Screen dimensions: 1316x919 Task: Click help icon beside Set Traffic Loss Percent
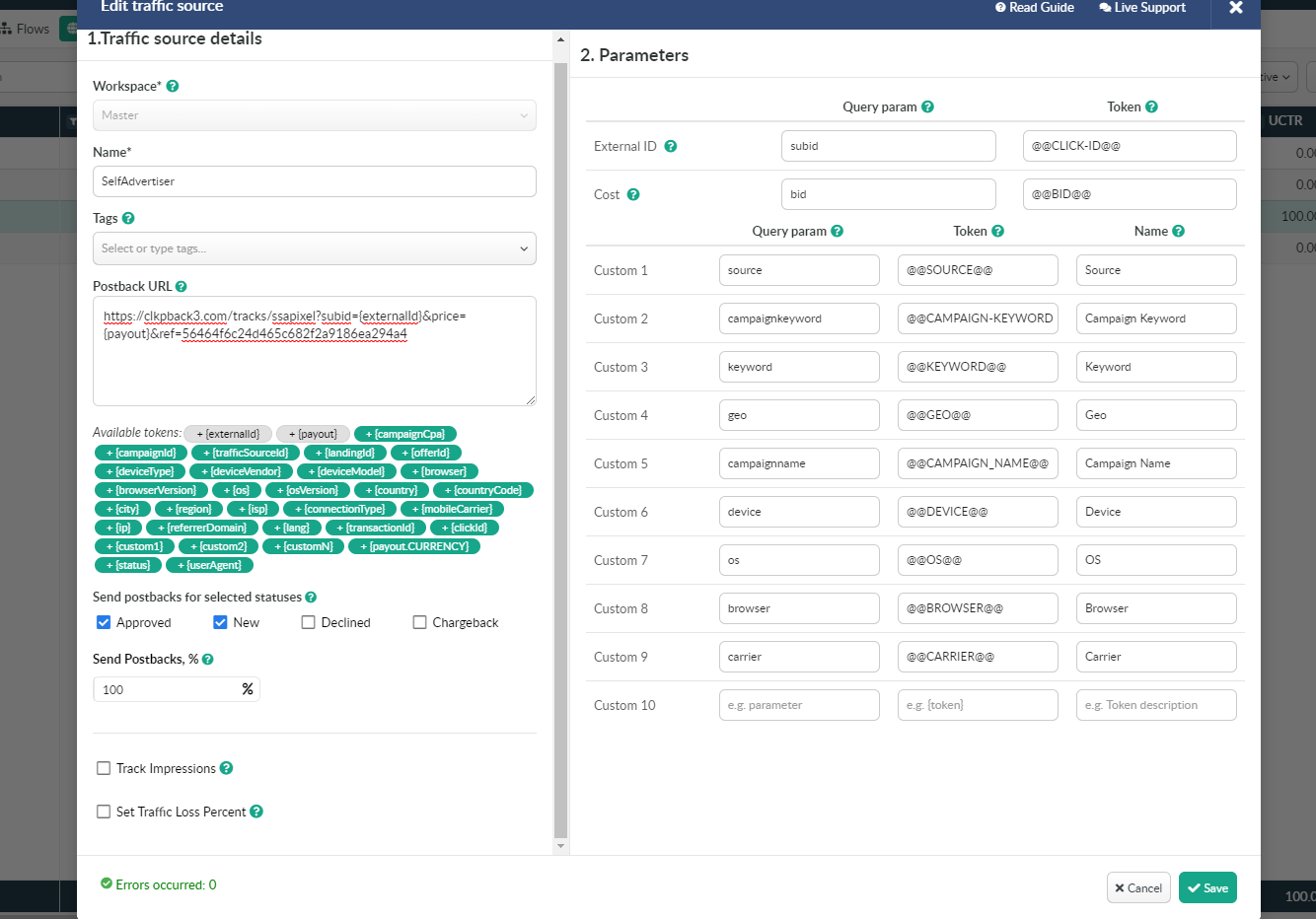(256, 812)
